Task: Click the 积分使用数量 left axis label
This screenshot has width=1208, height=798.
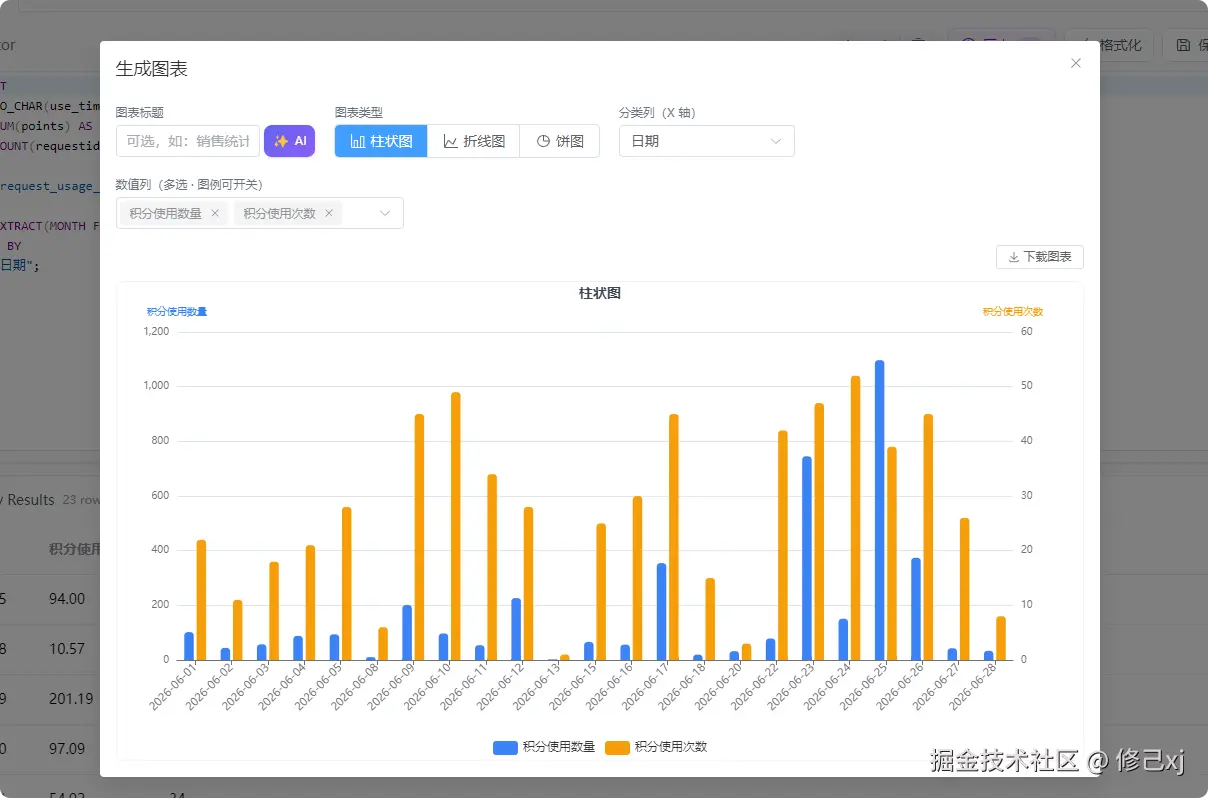Action: point(177,312)
